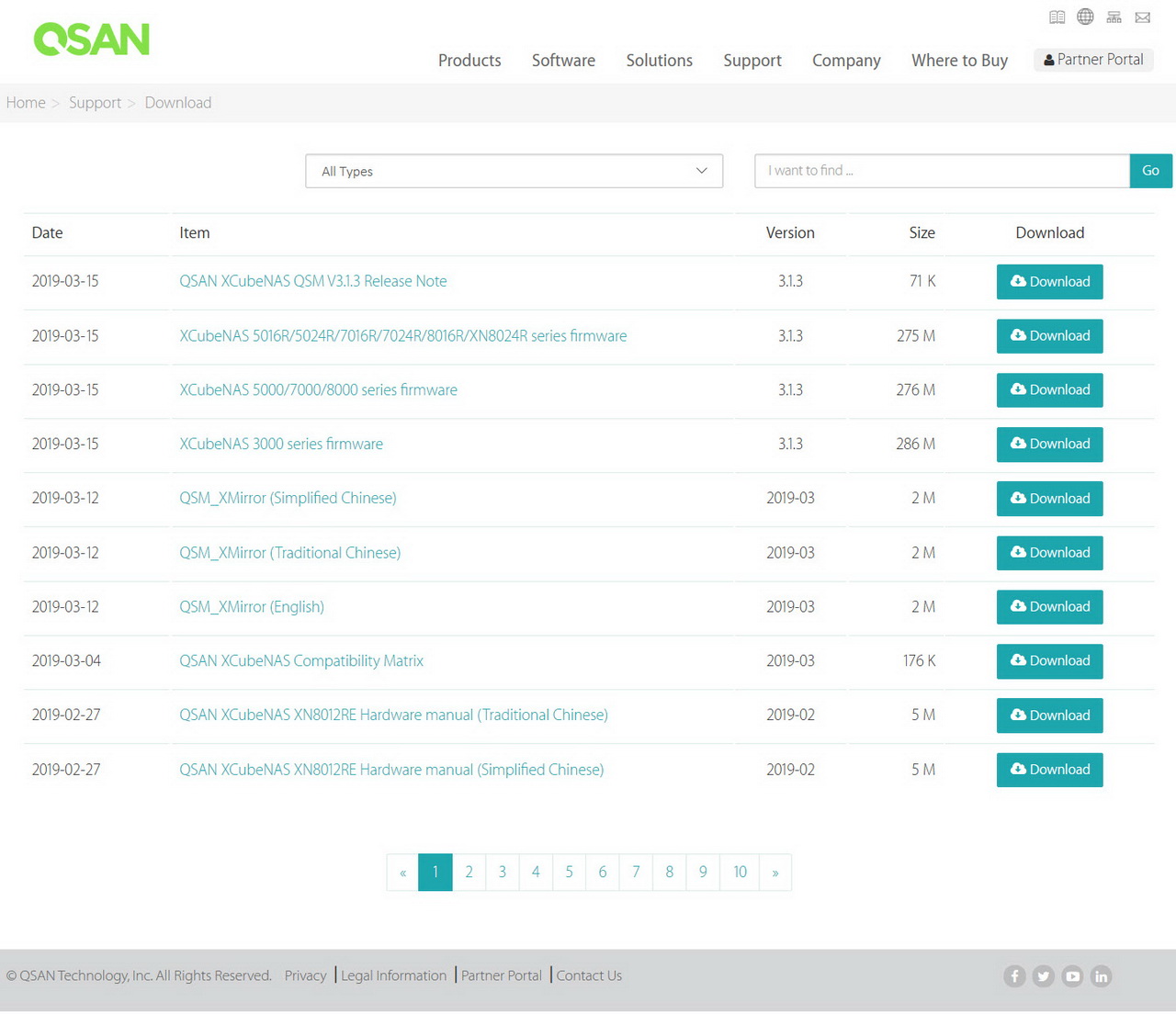1176x1014 pixels.
Task: Open the Software menu
Action: pos(563,60)
